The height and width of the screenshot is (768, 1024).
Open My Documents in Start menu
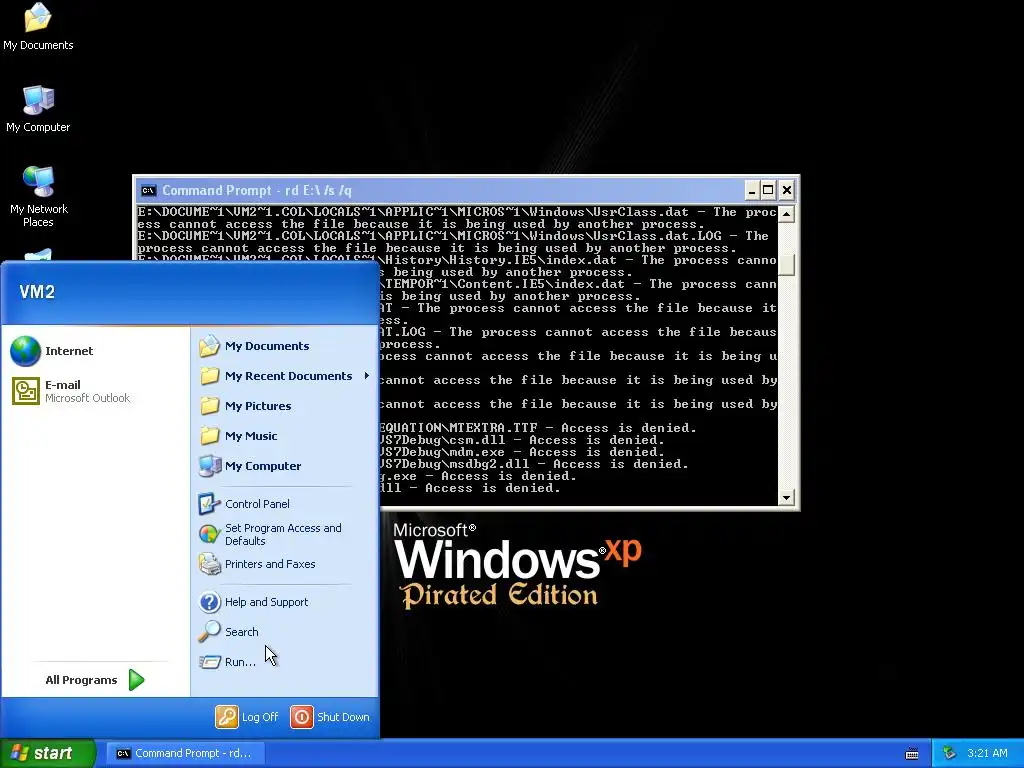254,346
